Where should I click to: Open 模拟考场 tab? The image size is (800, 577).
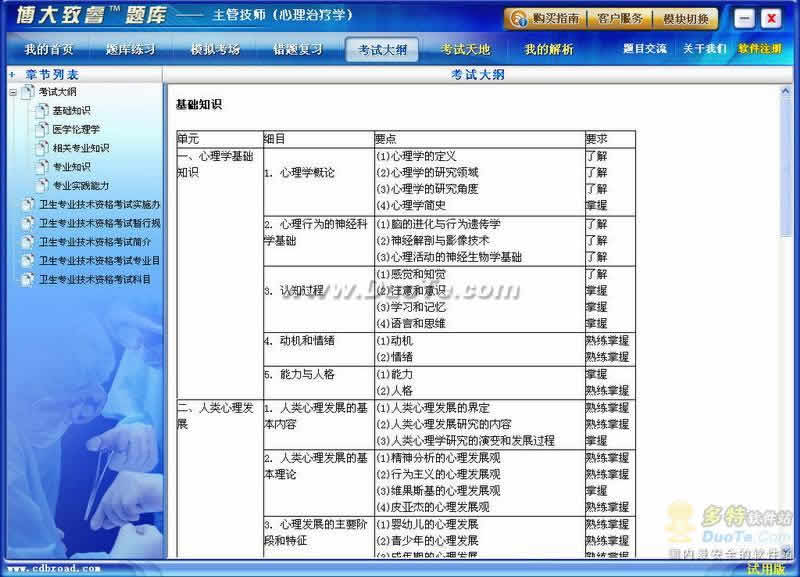click(x=215, y=49)
